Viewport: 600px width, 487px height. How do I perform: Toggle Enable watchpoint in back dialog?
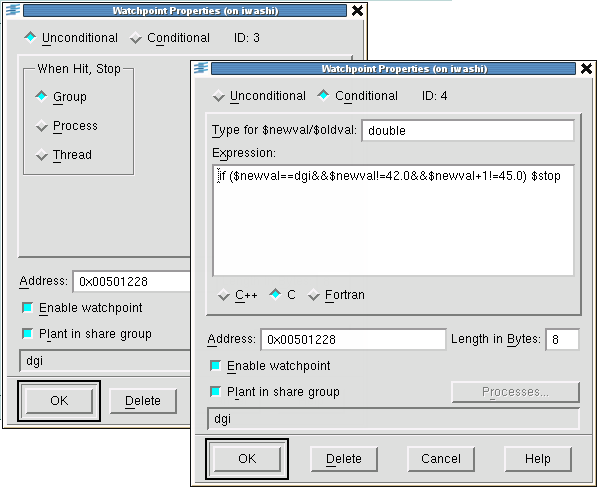point(27,308)
